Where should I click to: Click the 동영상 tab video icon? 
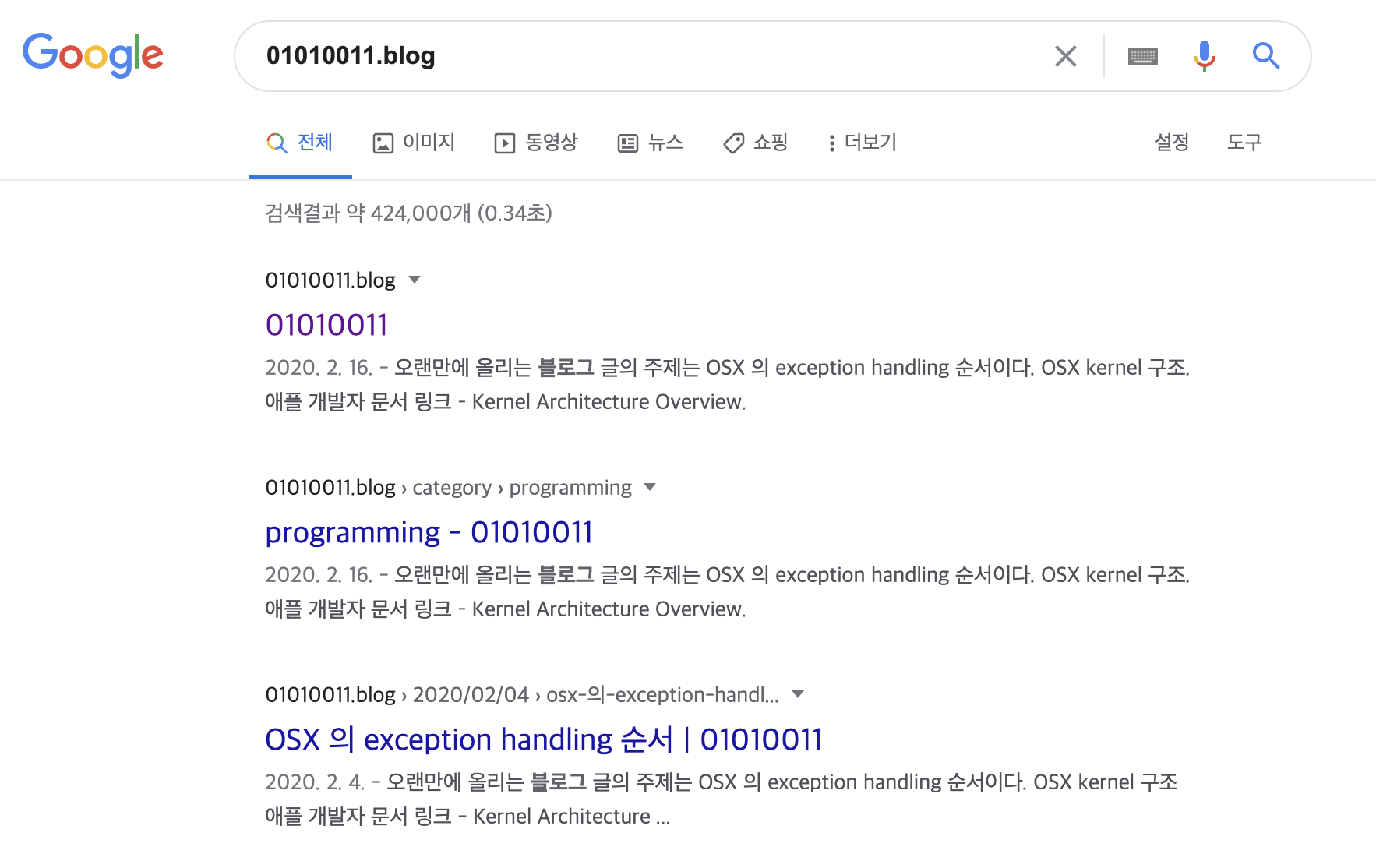click(505, 143)
